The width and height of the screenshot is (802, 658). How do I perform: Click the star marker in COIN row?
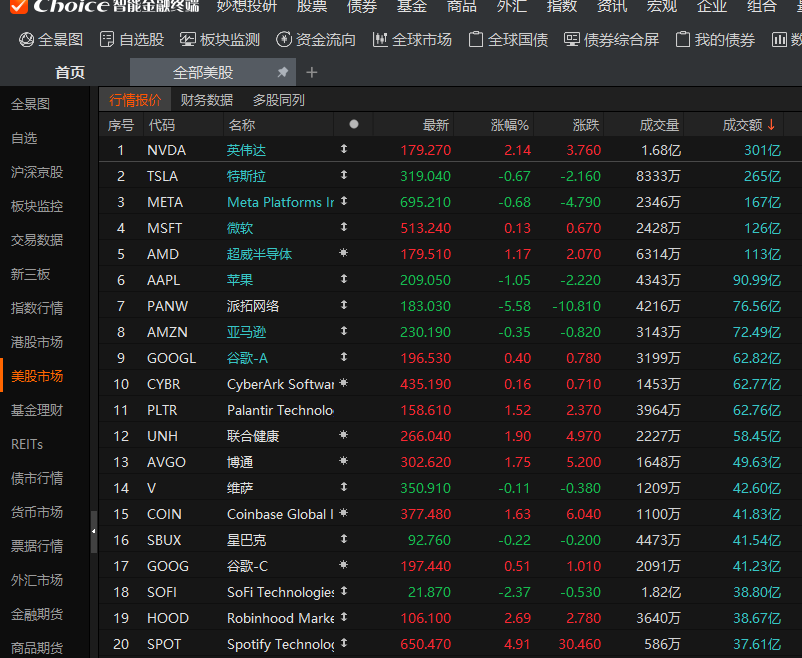click(x=344, y=513)
